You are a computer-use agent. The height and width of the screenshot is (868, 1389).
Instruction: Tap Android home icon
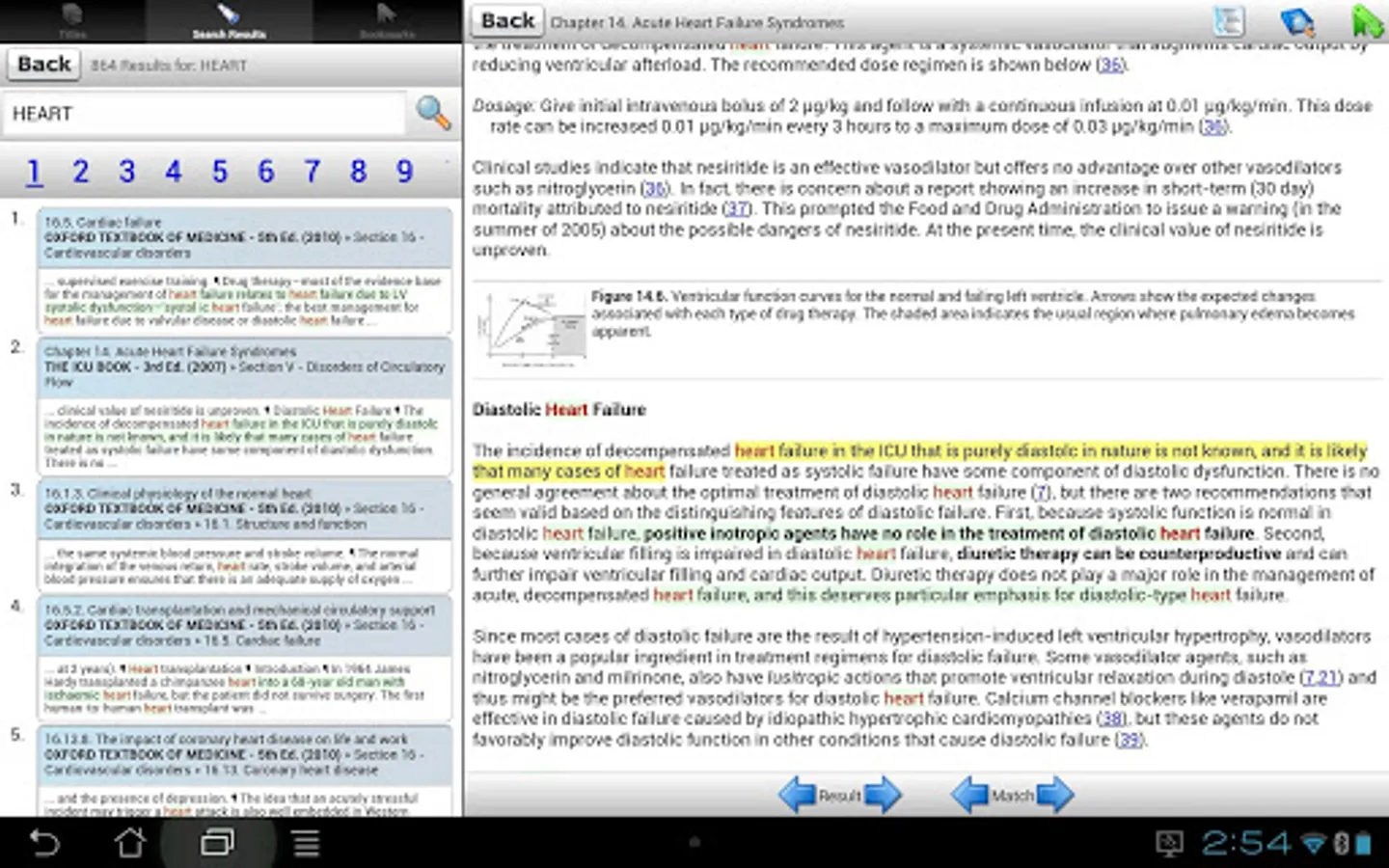(130, 843)
